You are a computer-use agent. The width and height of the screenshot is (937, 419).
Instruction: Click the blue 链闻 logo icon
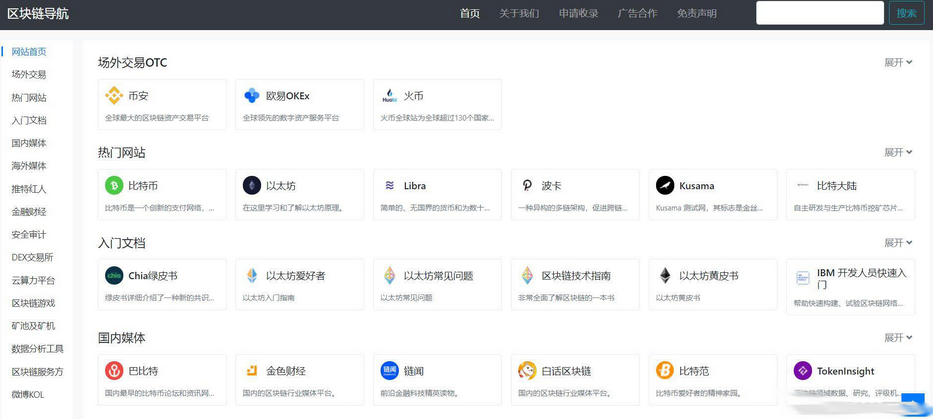point(390,371)
